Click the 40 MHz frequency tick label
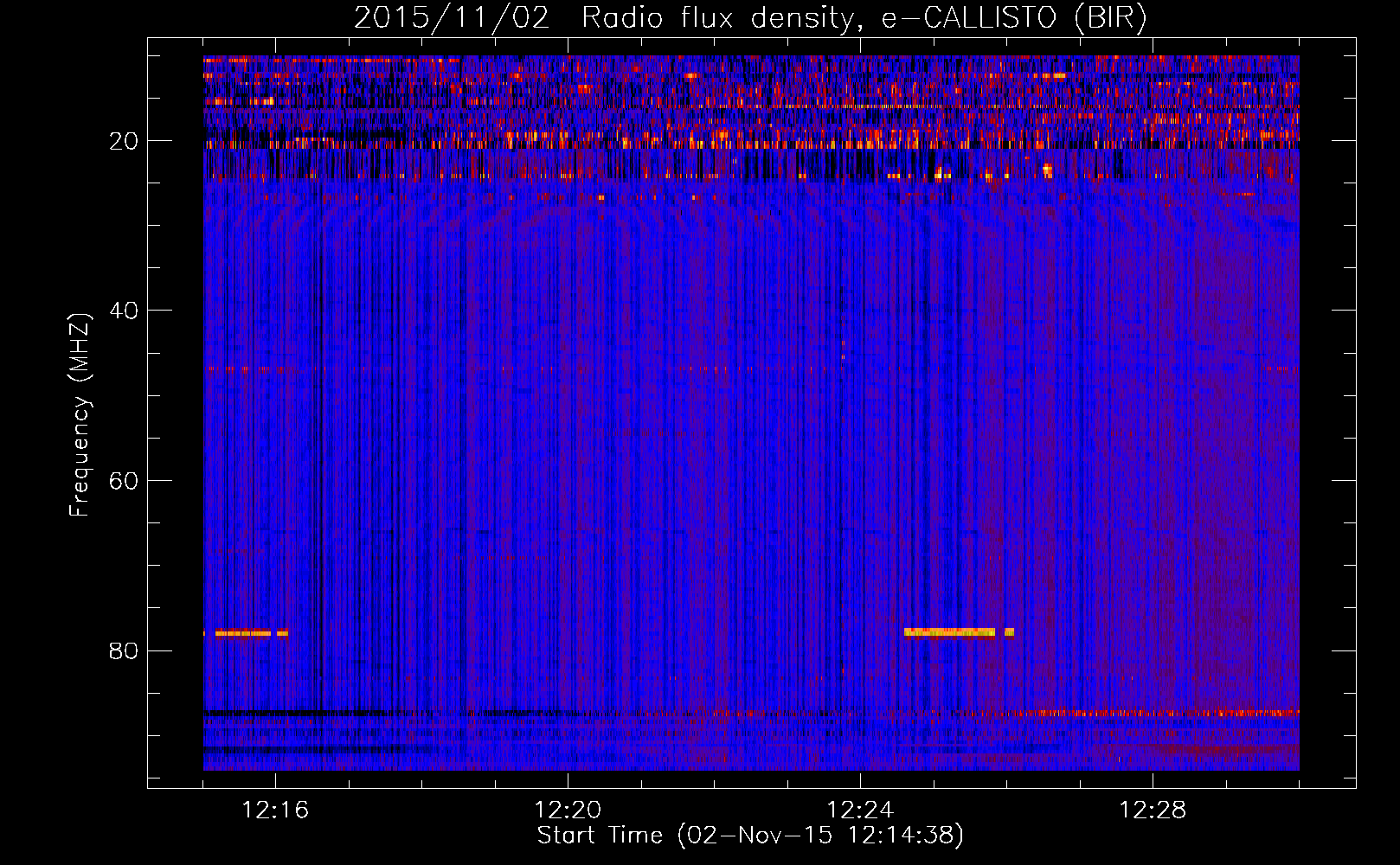 (x=124, y=311)
